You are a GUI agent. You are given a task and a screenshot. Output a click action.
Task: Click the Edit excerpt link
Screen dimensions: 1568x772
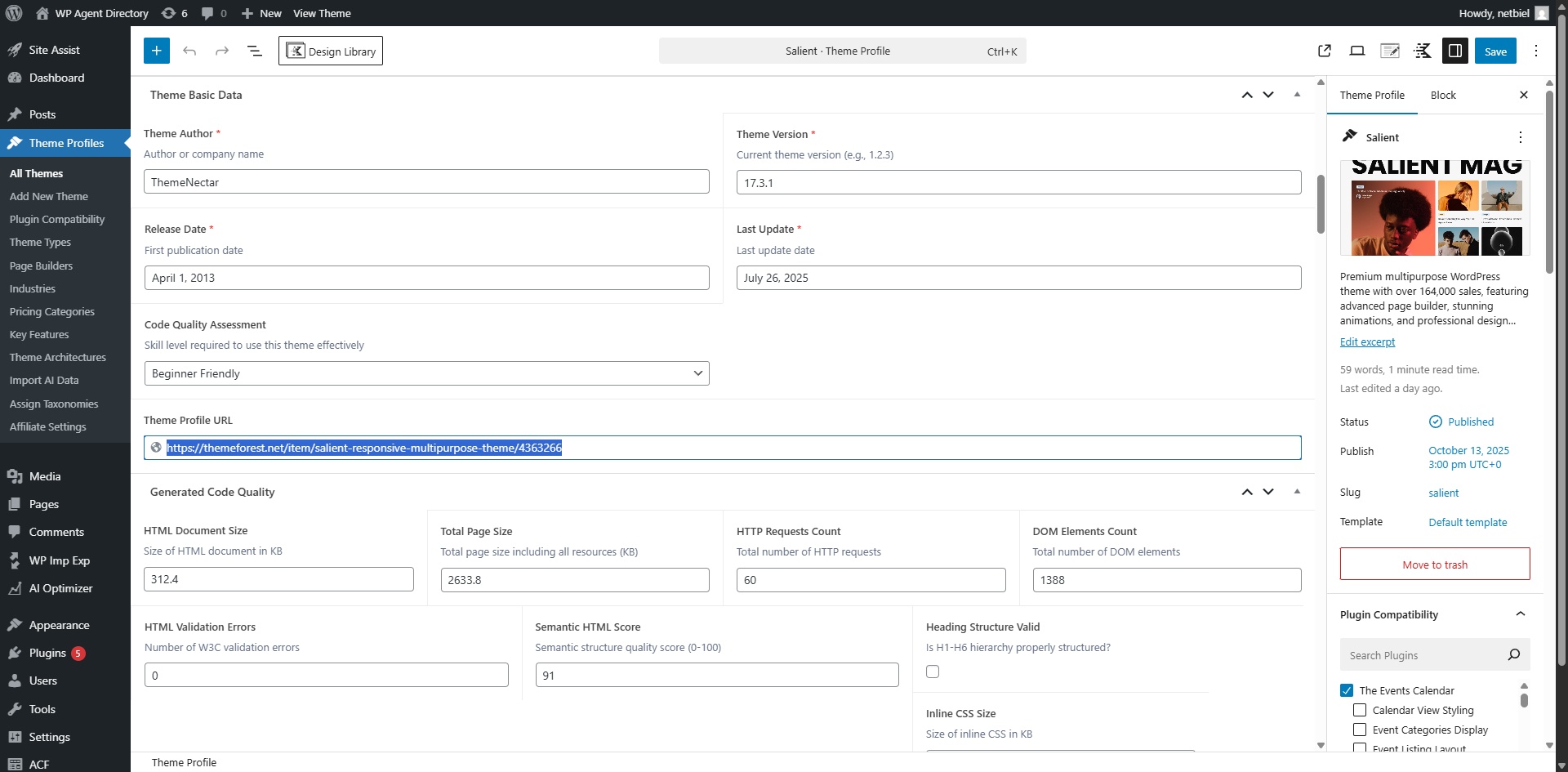click(1367, 341)
